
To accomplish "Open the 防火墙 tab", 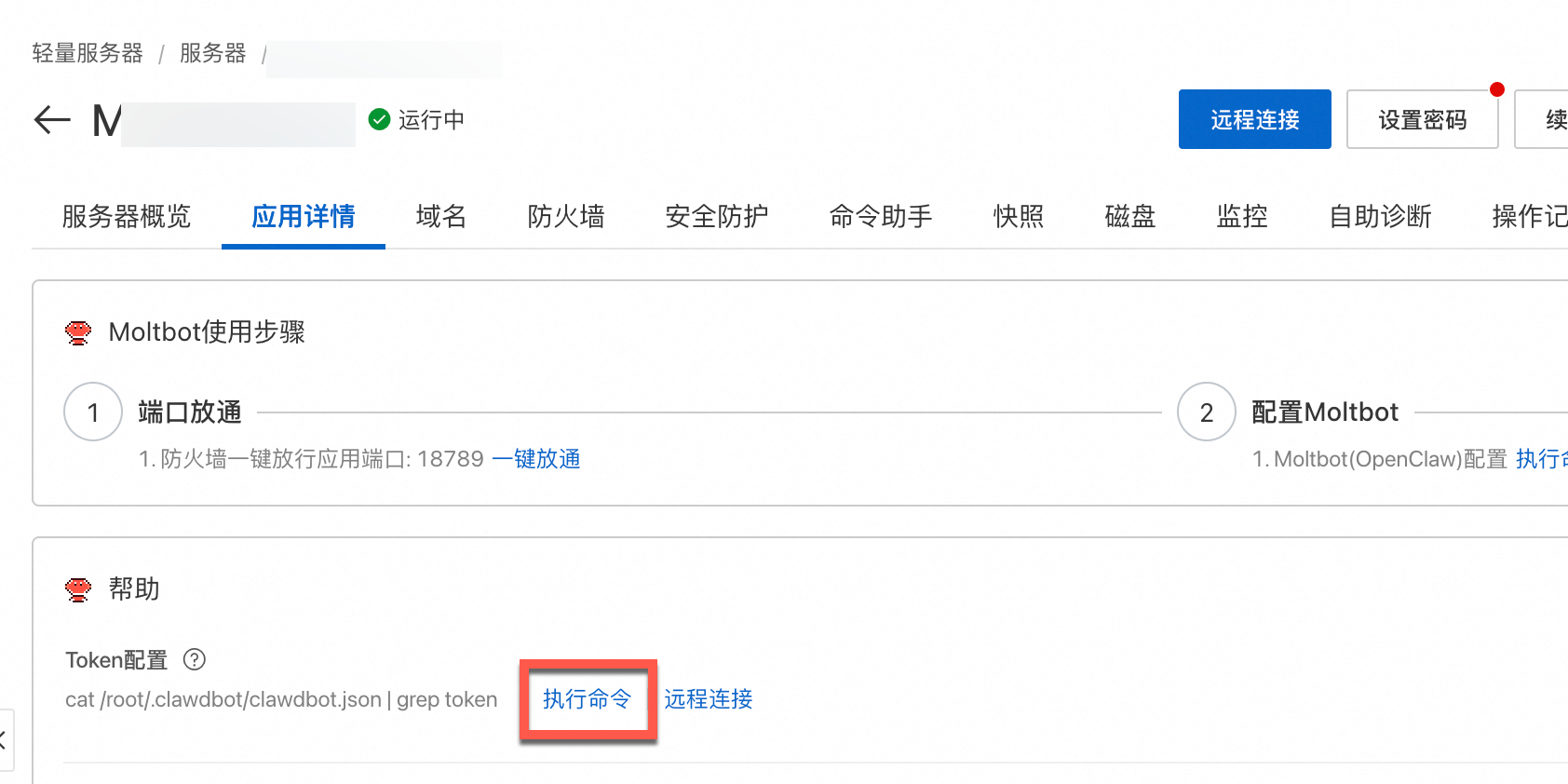I will pyautogui.click(x=566, y=216).
